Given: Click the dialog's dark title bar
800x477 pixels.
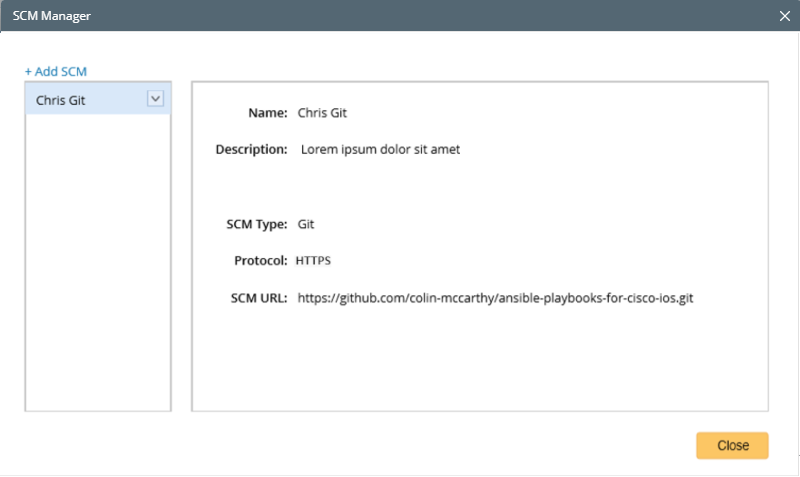Looking at the screenshot, I should click(399, 16).
